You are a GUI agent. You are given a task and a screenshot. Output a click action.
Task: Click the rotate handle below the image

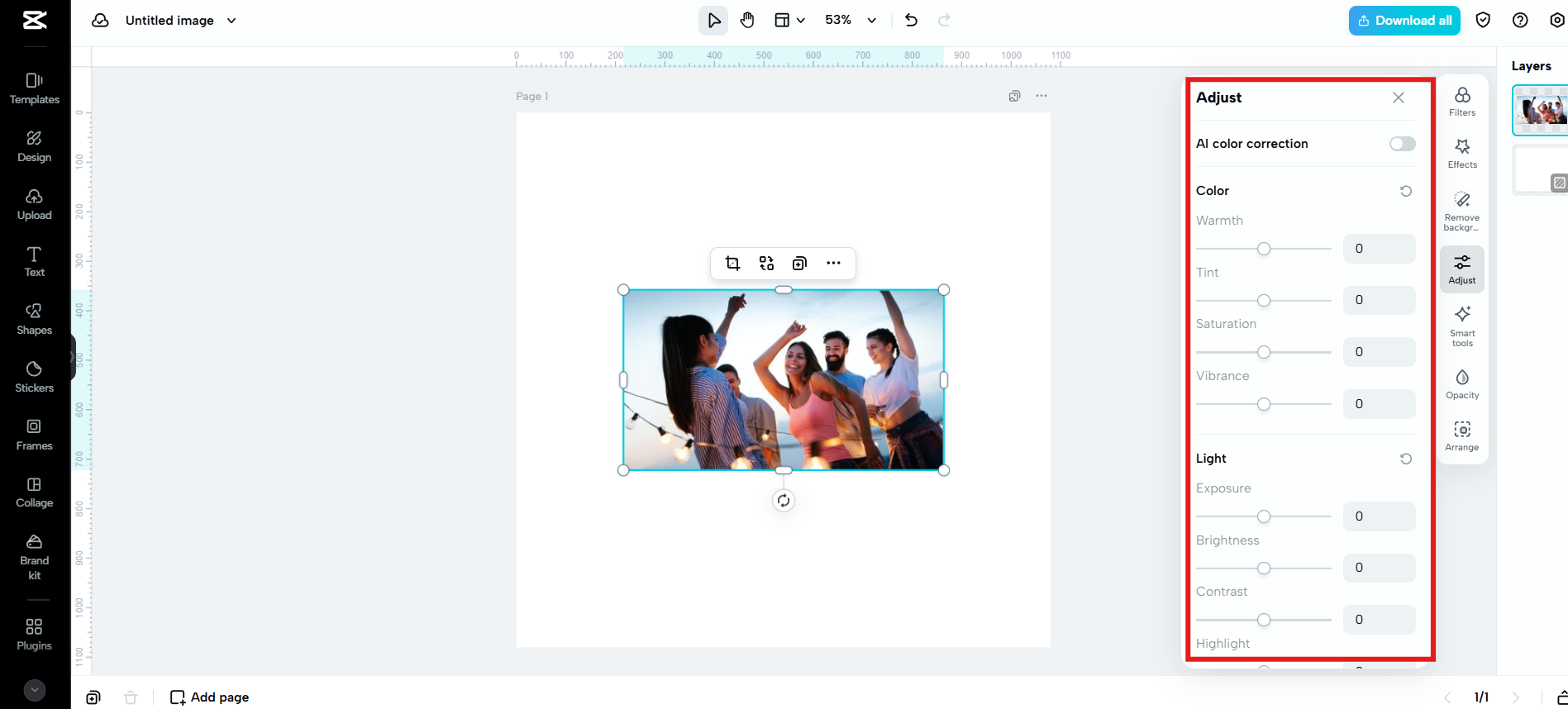click(x=784, y=501)
